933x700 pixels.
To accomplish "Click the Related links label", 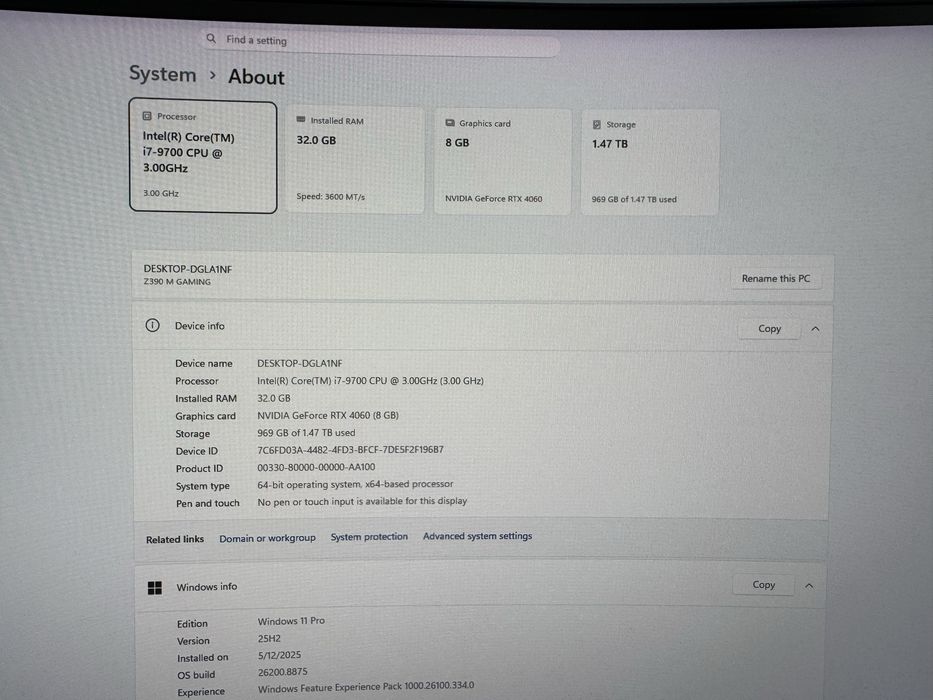I will click(x=175, y=539).
